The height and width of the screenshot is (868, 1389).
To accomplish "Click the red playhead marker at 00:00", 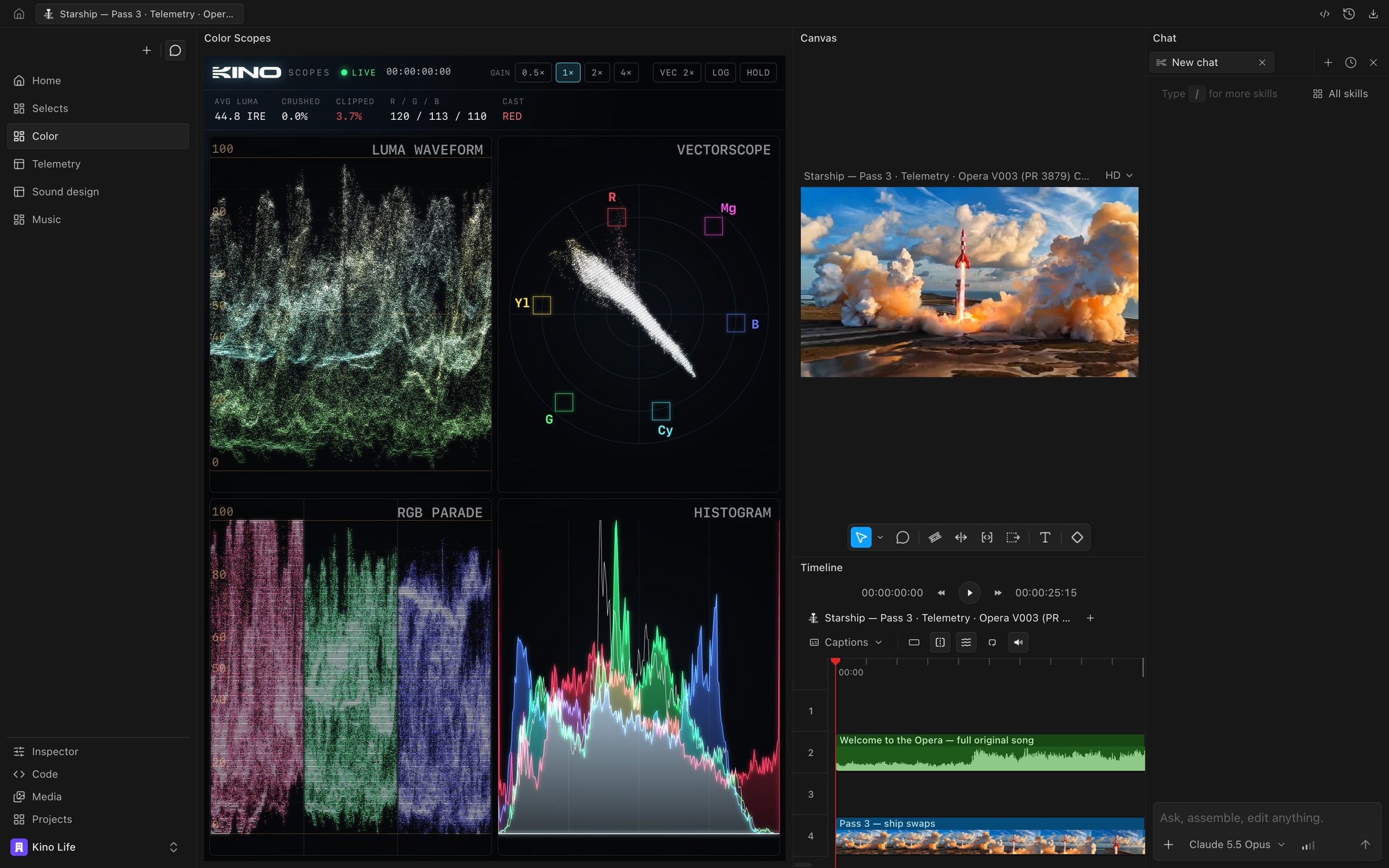I will tap(835, 661).
